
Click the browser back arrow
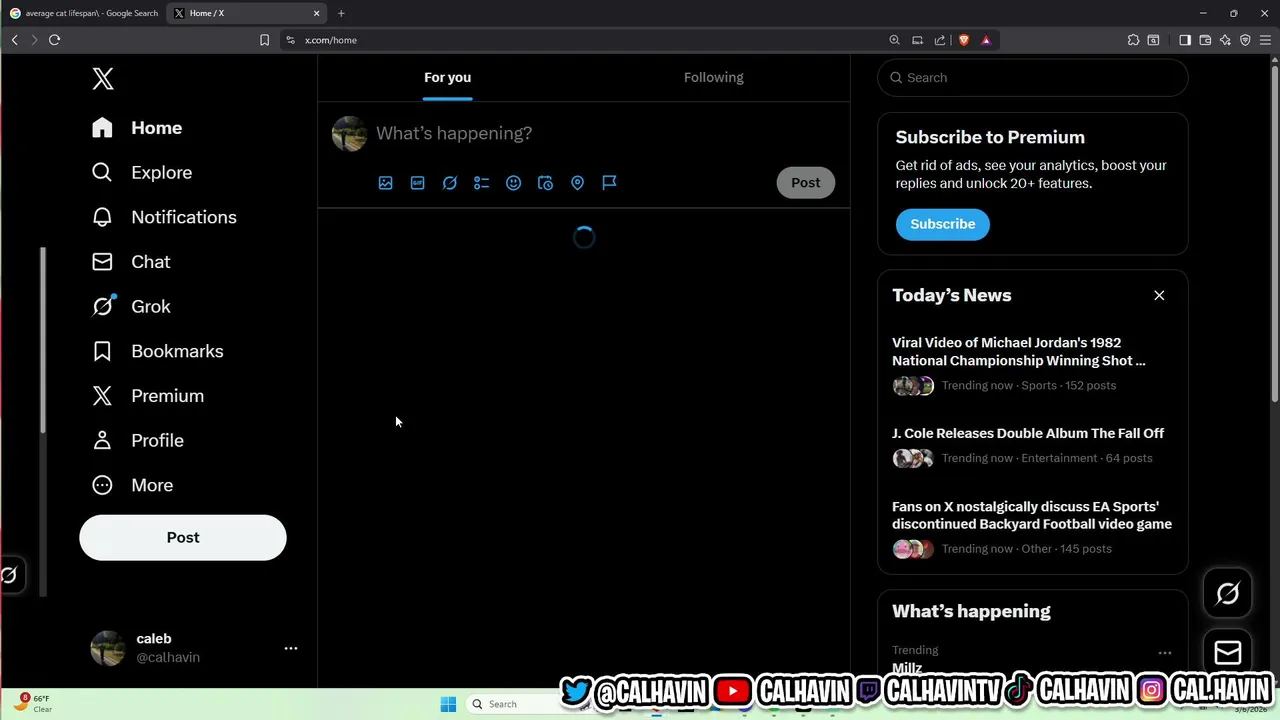click(14, 40)
